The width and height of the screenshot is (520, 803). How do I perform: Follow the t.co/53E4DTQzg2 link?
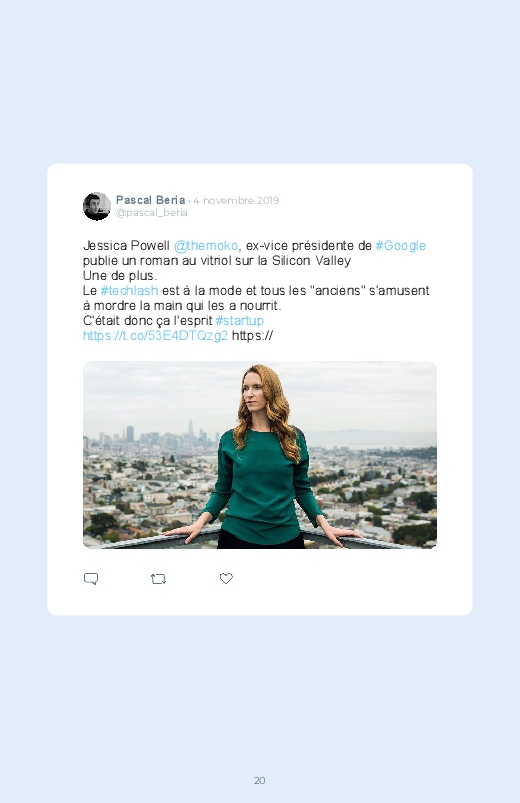[x=155, y=335]
